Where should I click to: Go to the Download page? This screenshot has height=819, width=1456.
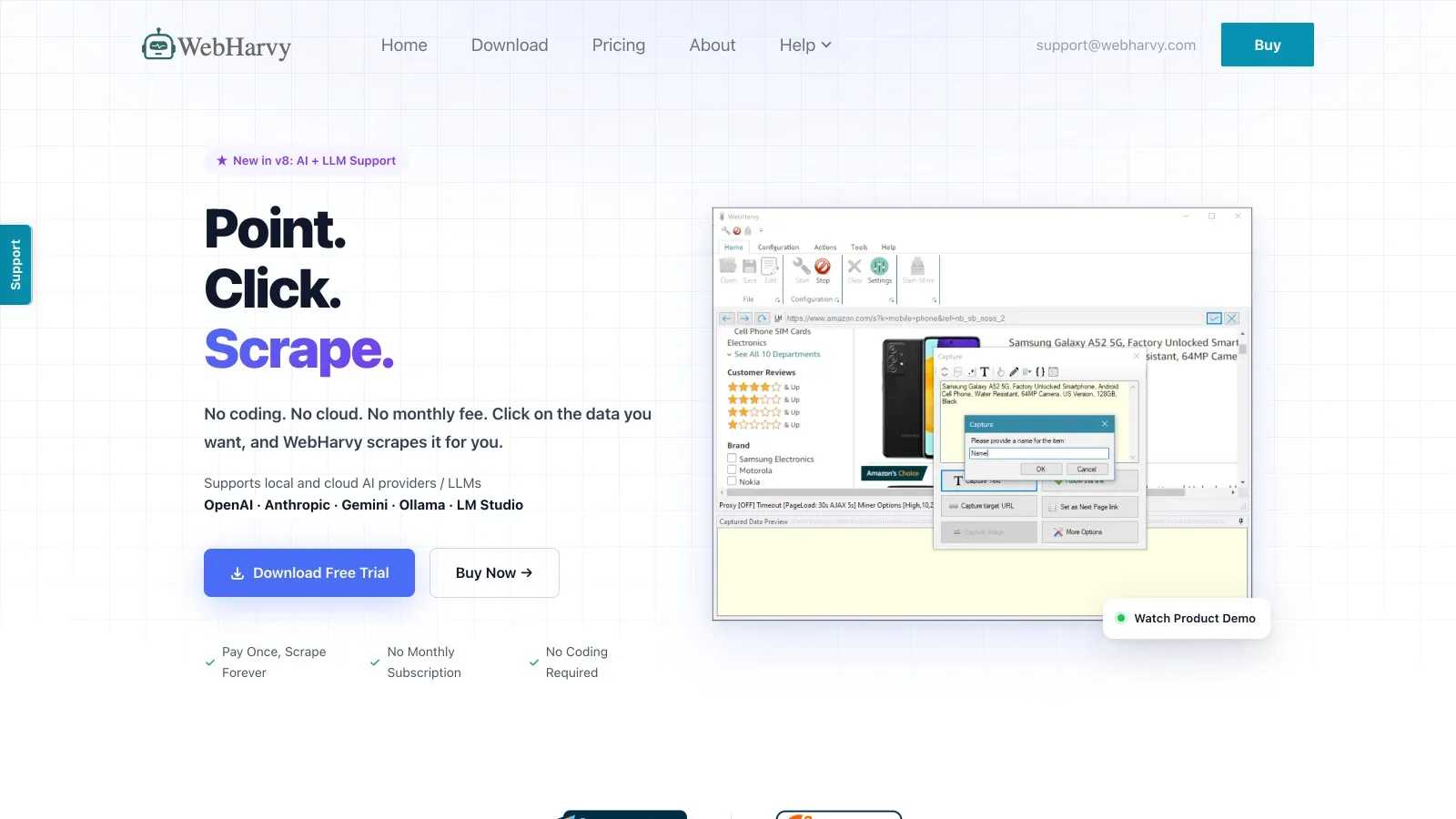[x=510, y=45]
